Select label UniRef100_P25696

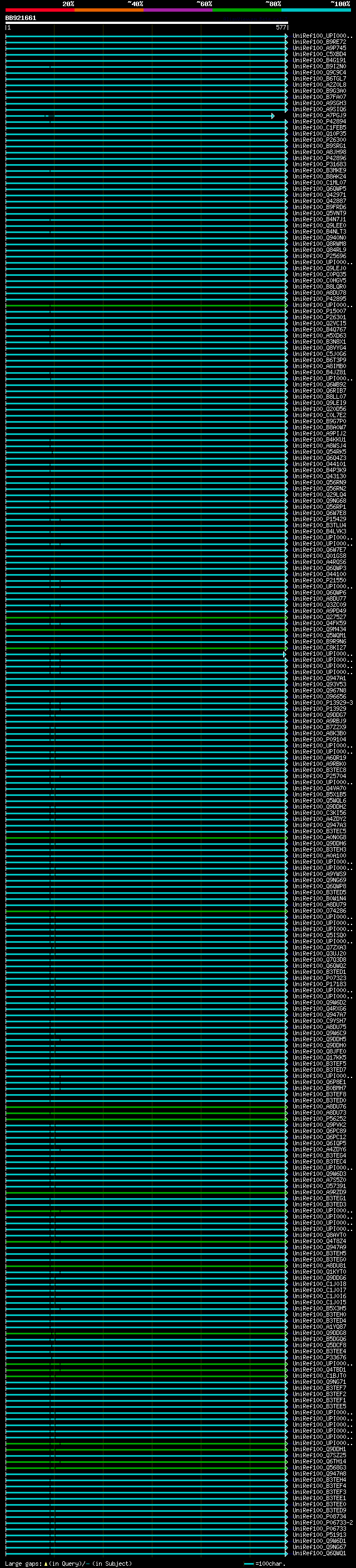point(319,256)
